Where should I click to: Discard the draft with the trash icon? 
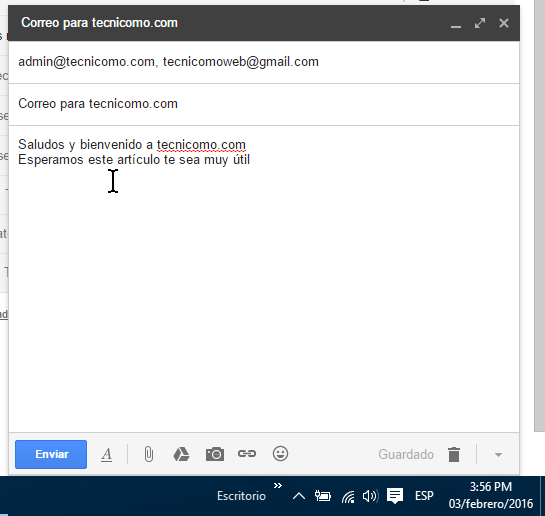pyautogui.click(x=454, y=454)
